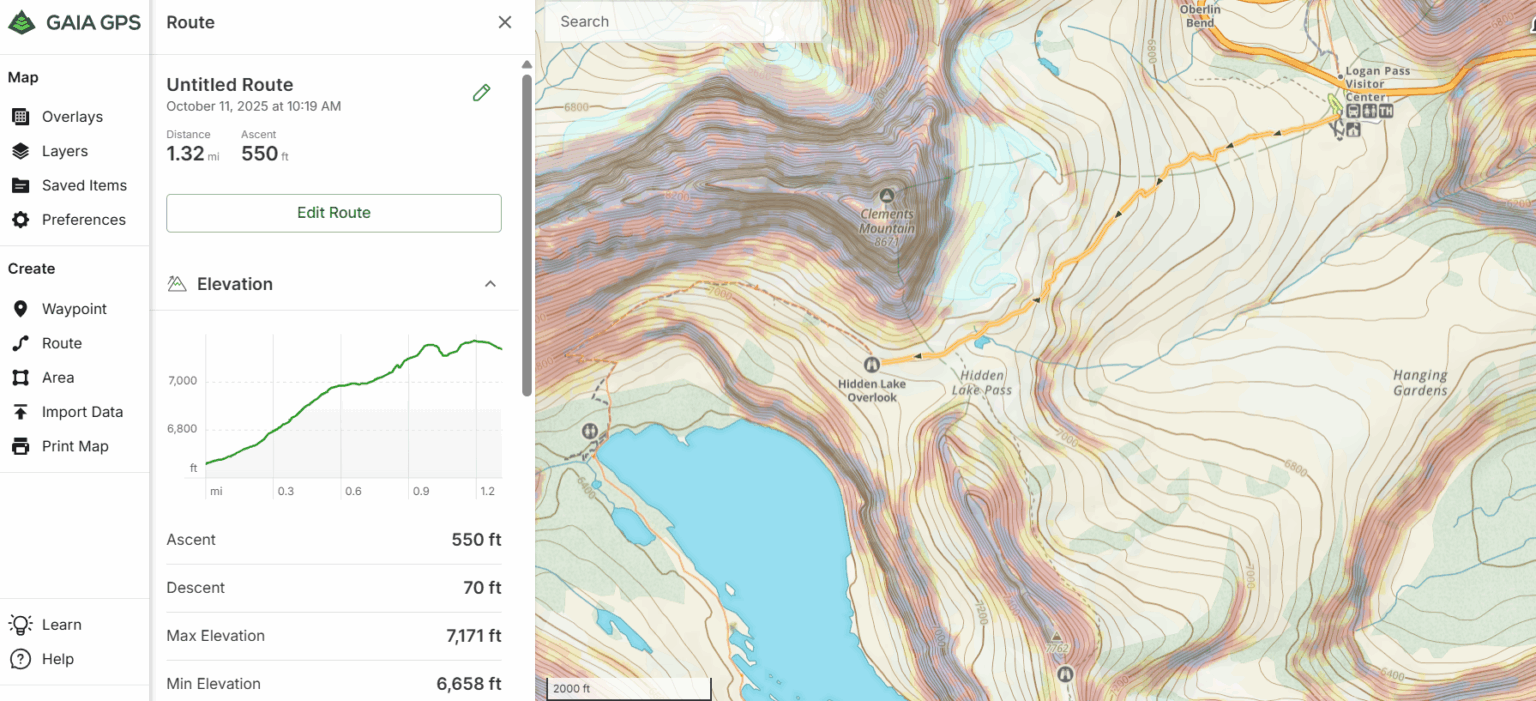Screen dimensions: 1536x701
Task: Open Overlays using its sidebar icon
Action: pos(20,116)
